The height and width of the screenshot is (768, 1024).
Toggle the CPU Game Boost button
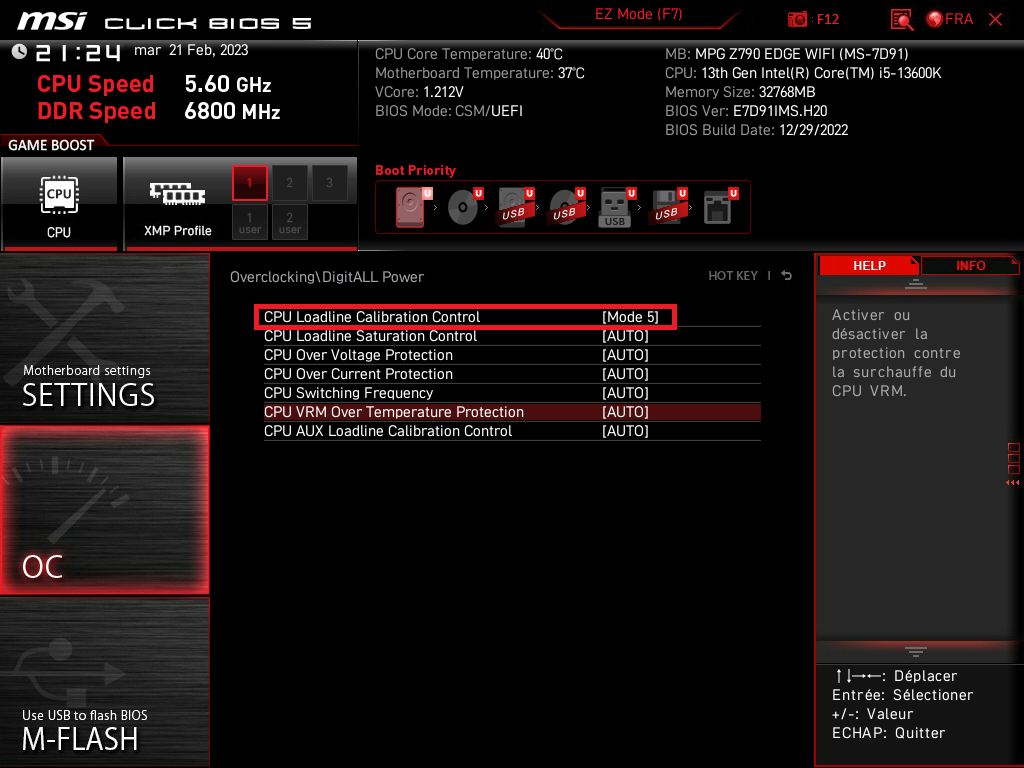point(59,204)
